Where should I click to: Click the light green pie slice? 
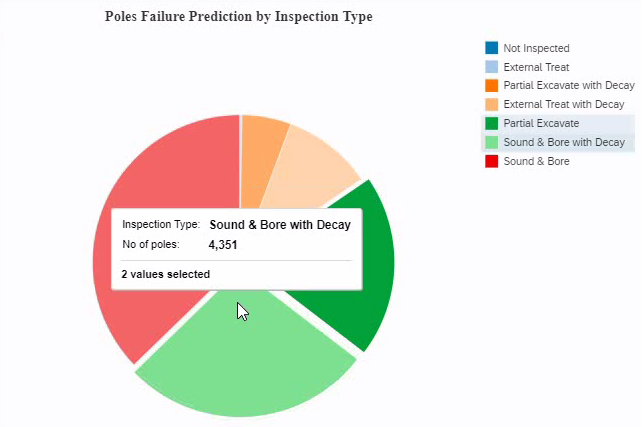pyautogui.click(x=245, y=360)
